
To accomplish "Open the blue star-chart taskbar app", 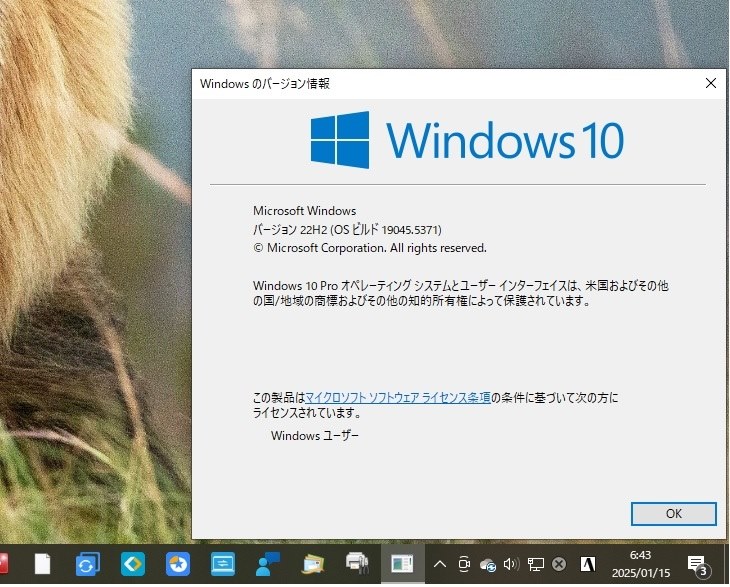I will click(x=178, y=564).
